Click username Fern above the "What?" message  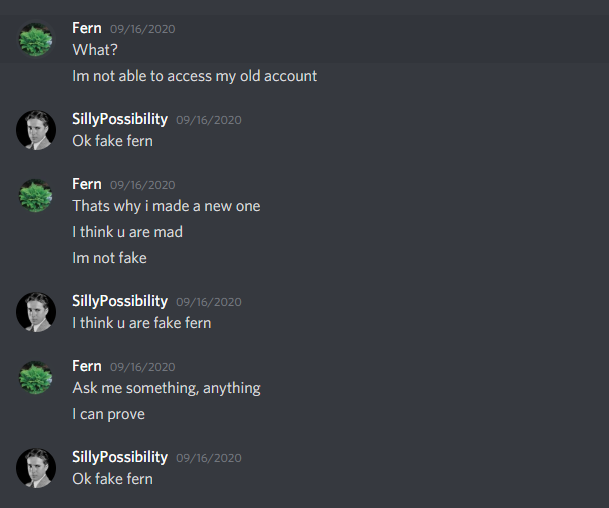click(87, 28)
